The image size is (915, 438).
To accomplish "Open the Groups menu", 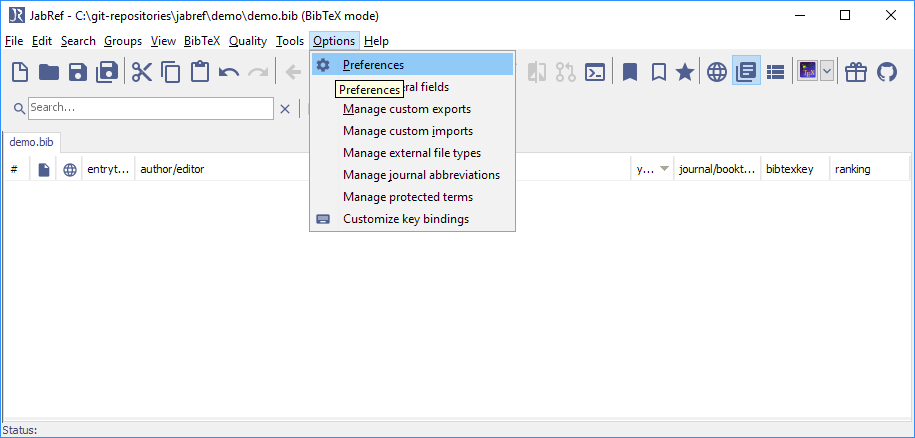I will tap(123, 41).
